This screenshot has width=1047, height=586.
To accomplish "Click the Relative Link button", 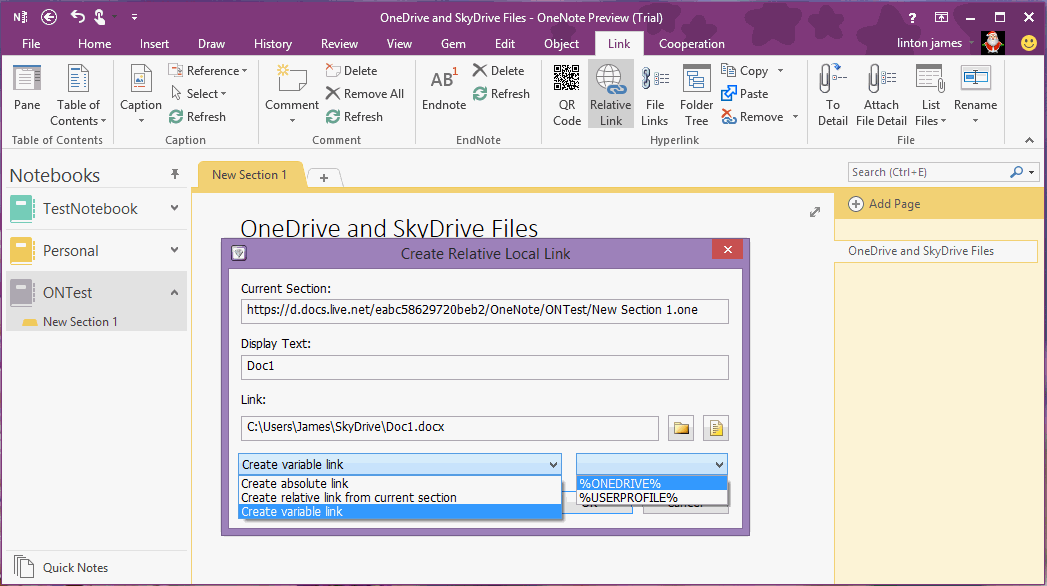I will click(610, 95).
